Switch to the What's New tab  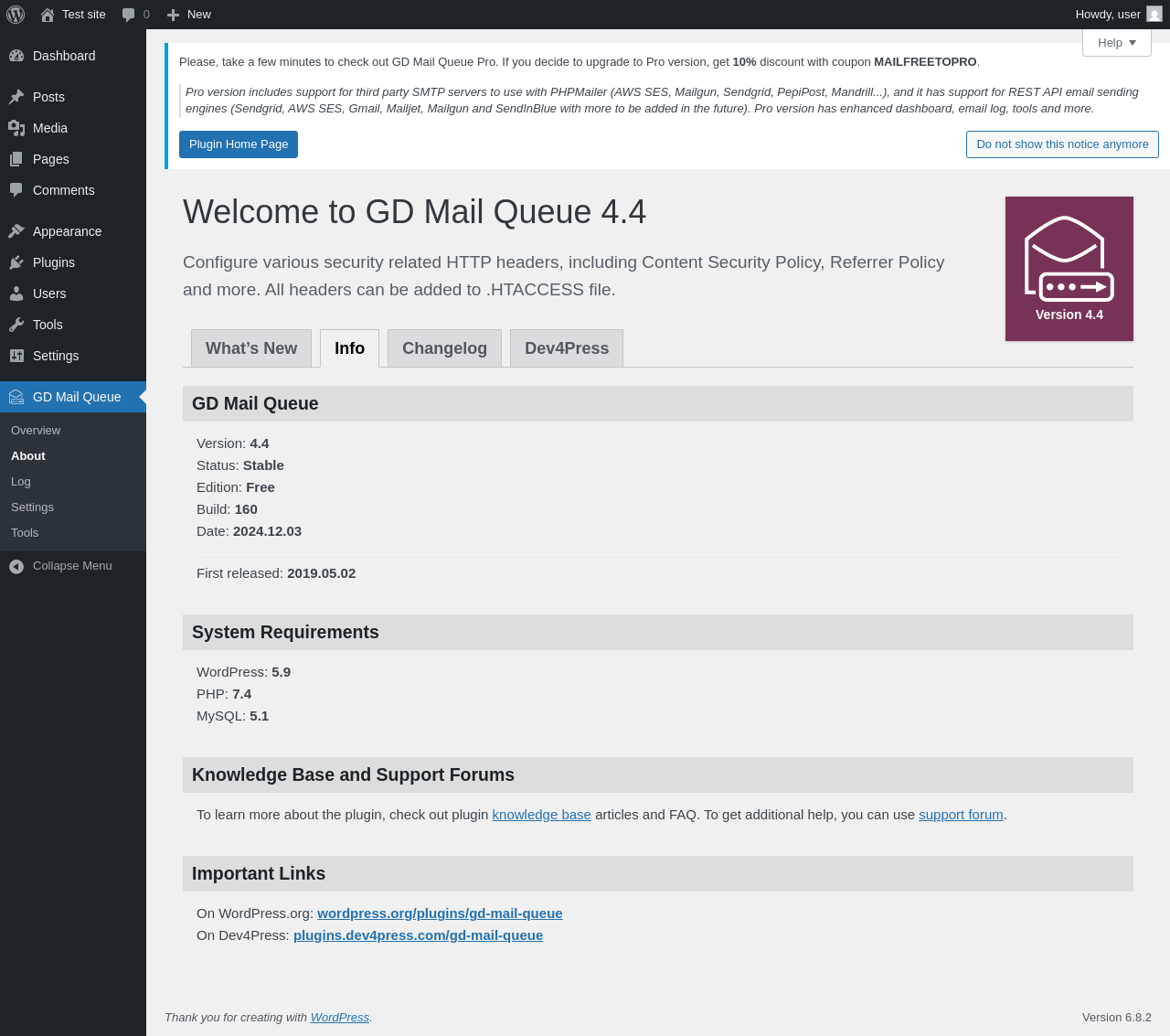[x=251, y=348]
